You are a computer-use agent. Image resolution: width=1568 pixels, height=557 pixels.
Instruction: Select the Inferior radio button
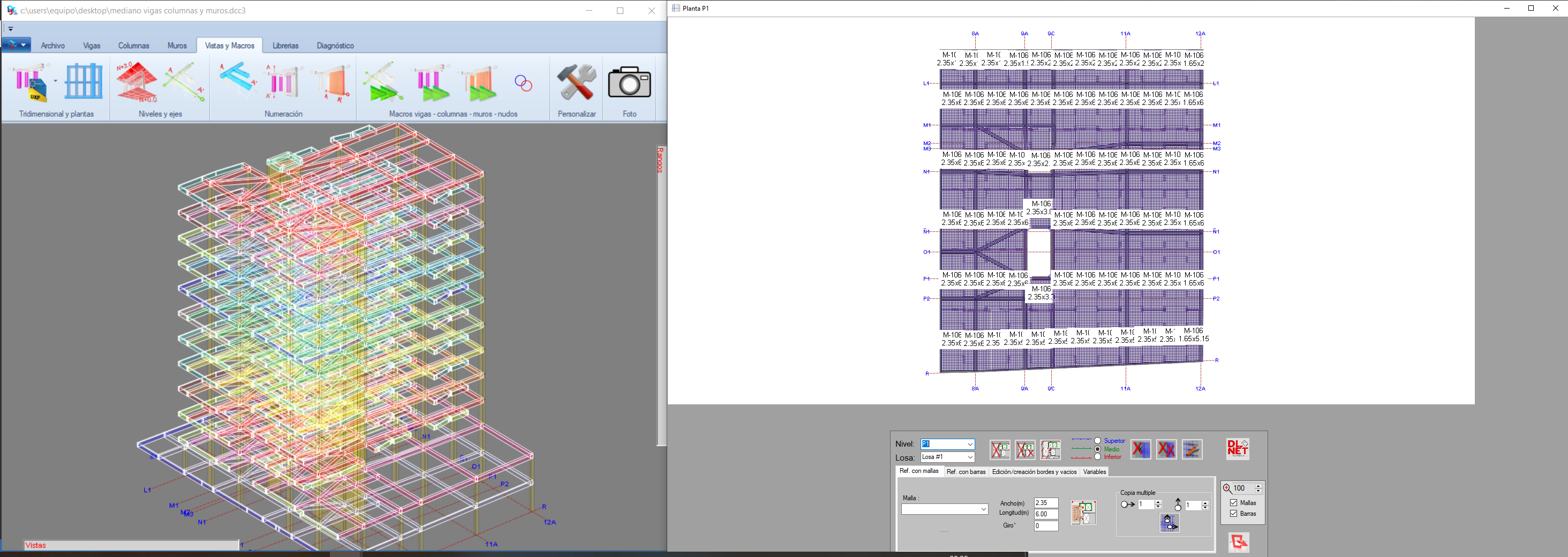(1097, 457)
